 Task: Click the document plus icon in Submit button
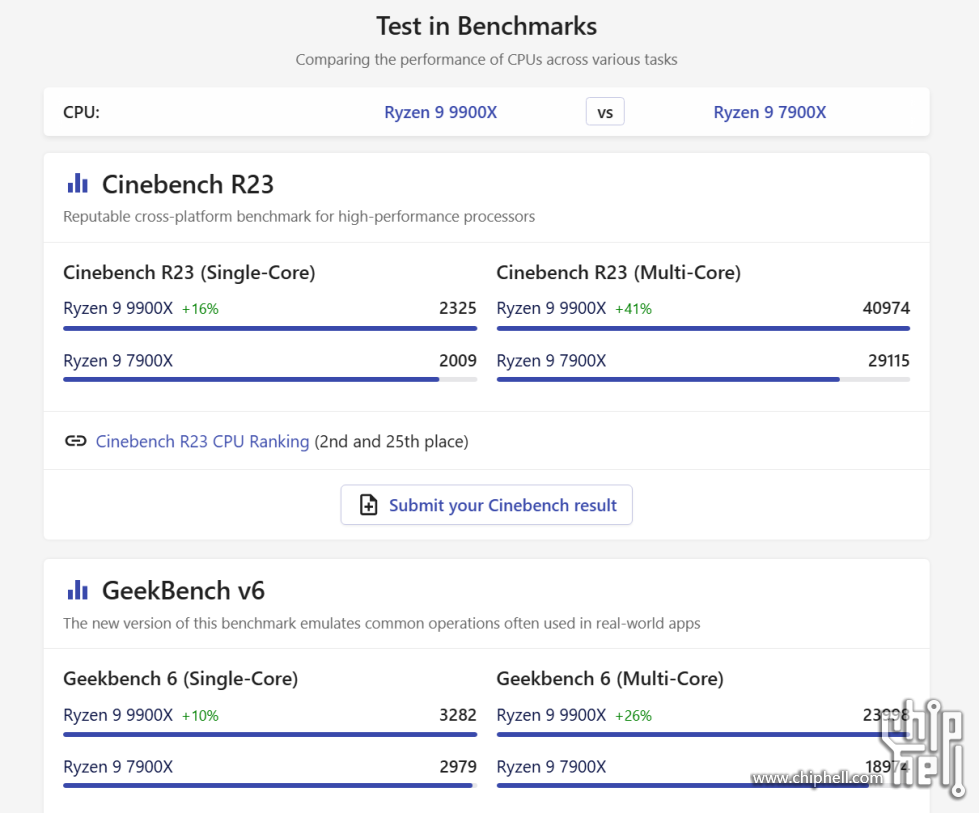coord(368,505)
